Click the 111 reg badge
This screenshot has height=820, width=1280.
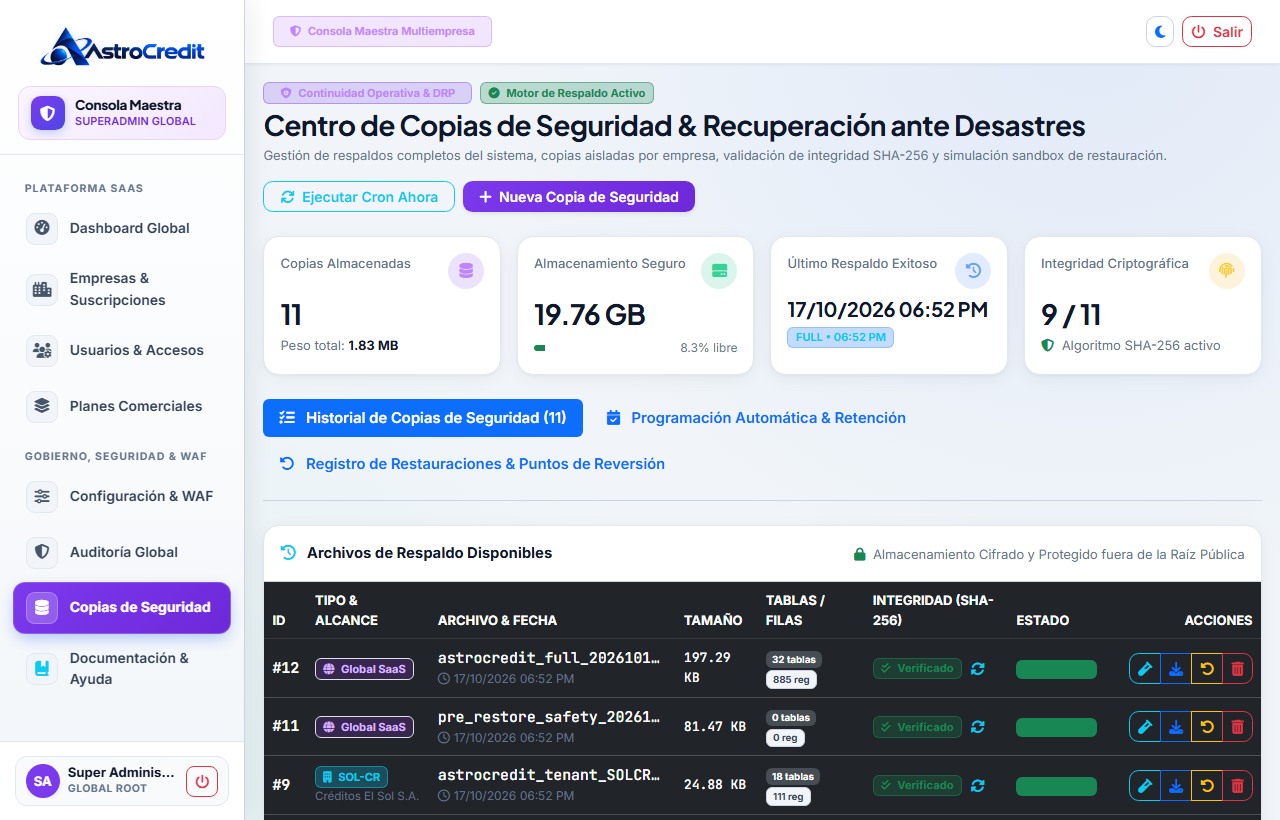pos(788,796)
